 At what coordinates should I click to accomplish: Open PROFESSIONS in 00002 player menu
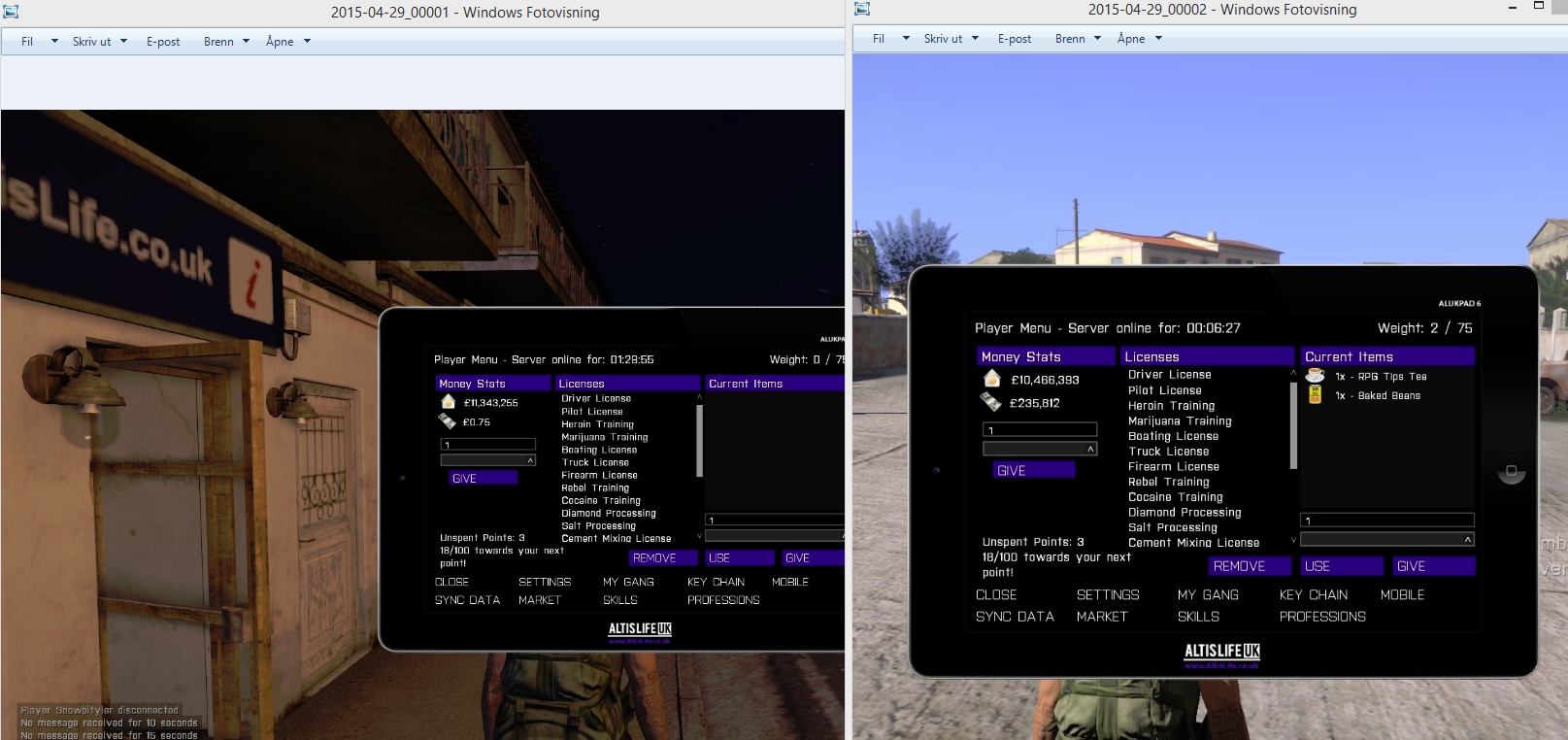click(x=1322, y=617)
